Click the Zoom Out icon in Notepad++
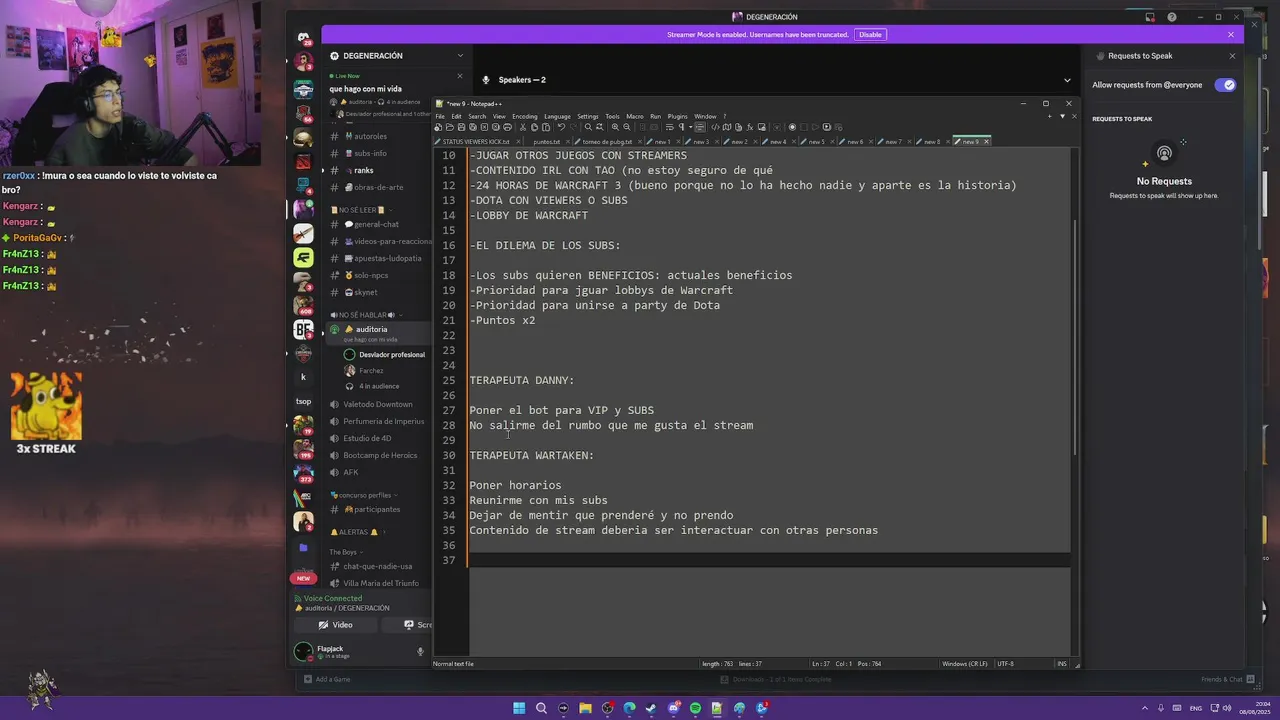 coord(626,127)
